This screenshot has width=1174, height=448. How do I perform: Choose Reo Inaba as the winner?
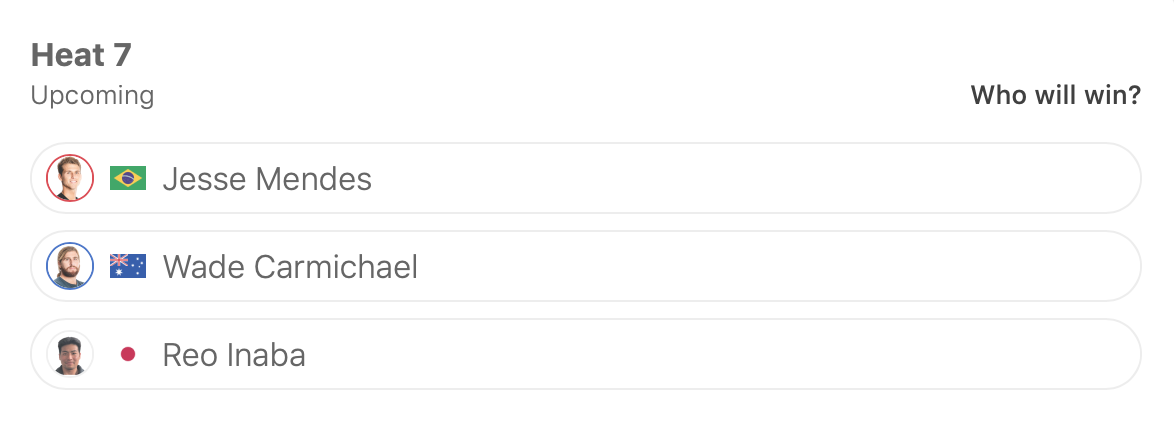click(x=700, y=354)
